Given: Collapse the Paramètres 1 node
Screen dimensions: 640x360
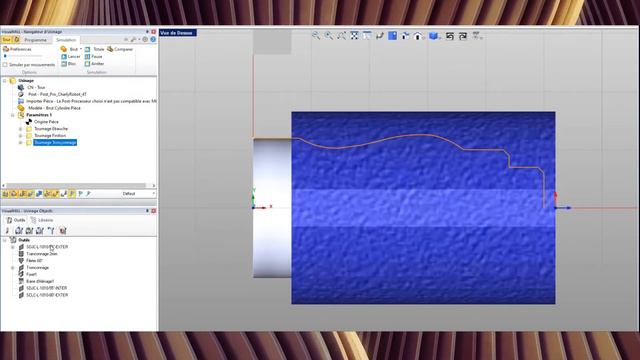Looking at the screenshot, I should click(x=13, y=115).
